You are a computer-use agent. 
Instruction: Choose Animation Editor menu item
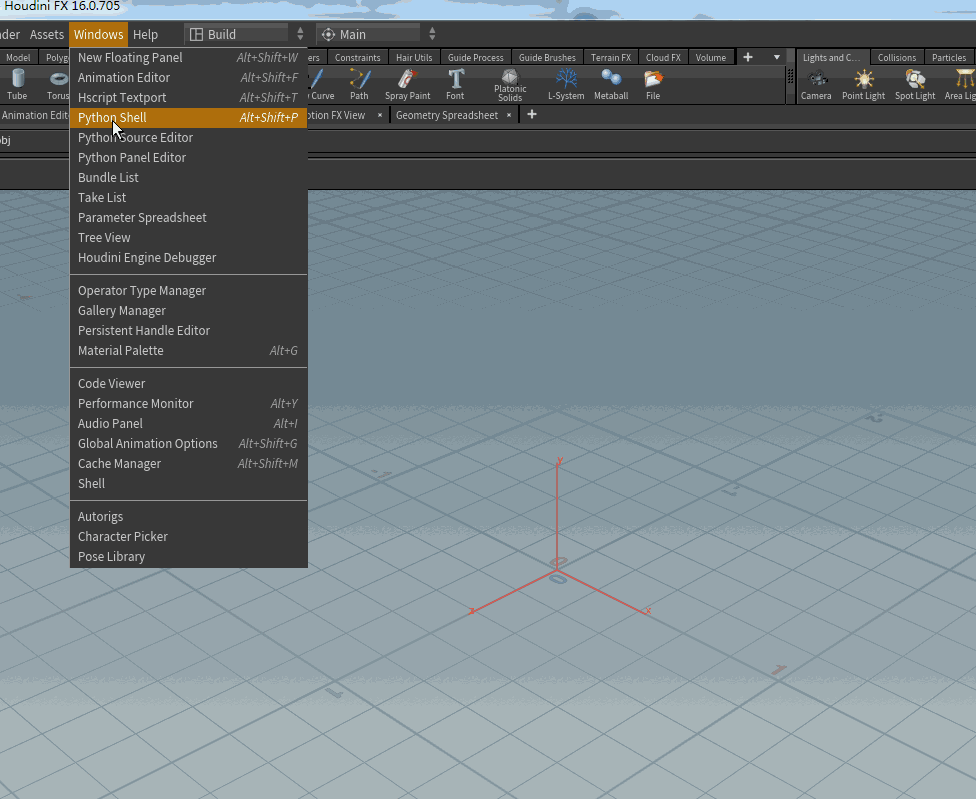point(189,78)
